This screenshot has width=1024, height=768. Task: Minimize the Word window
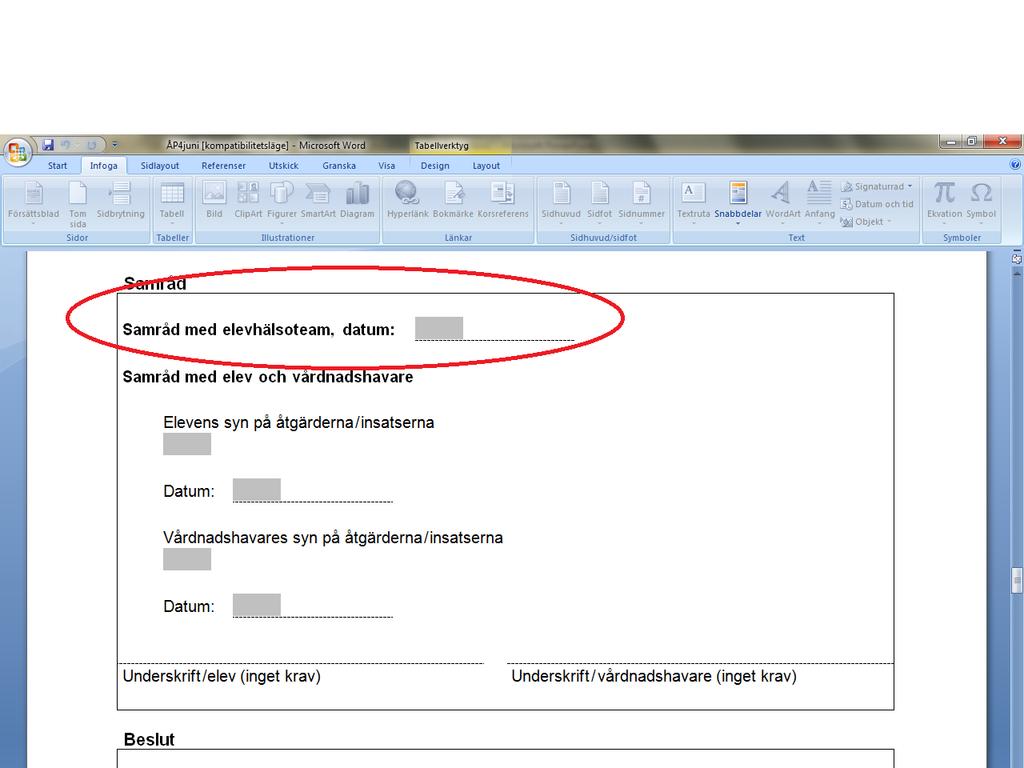tap(951, 142)
